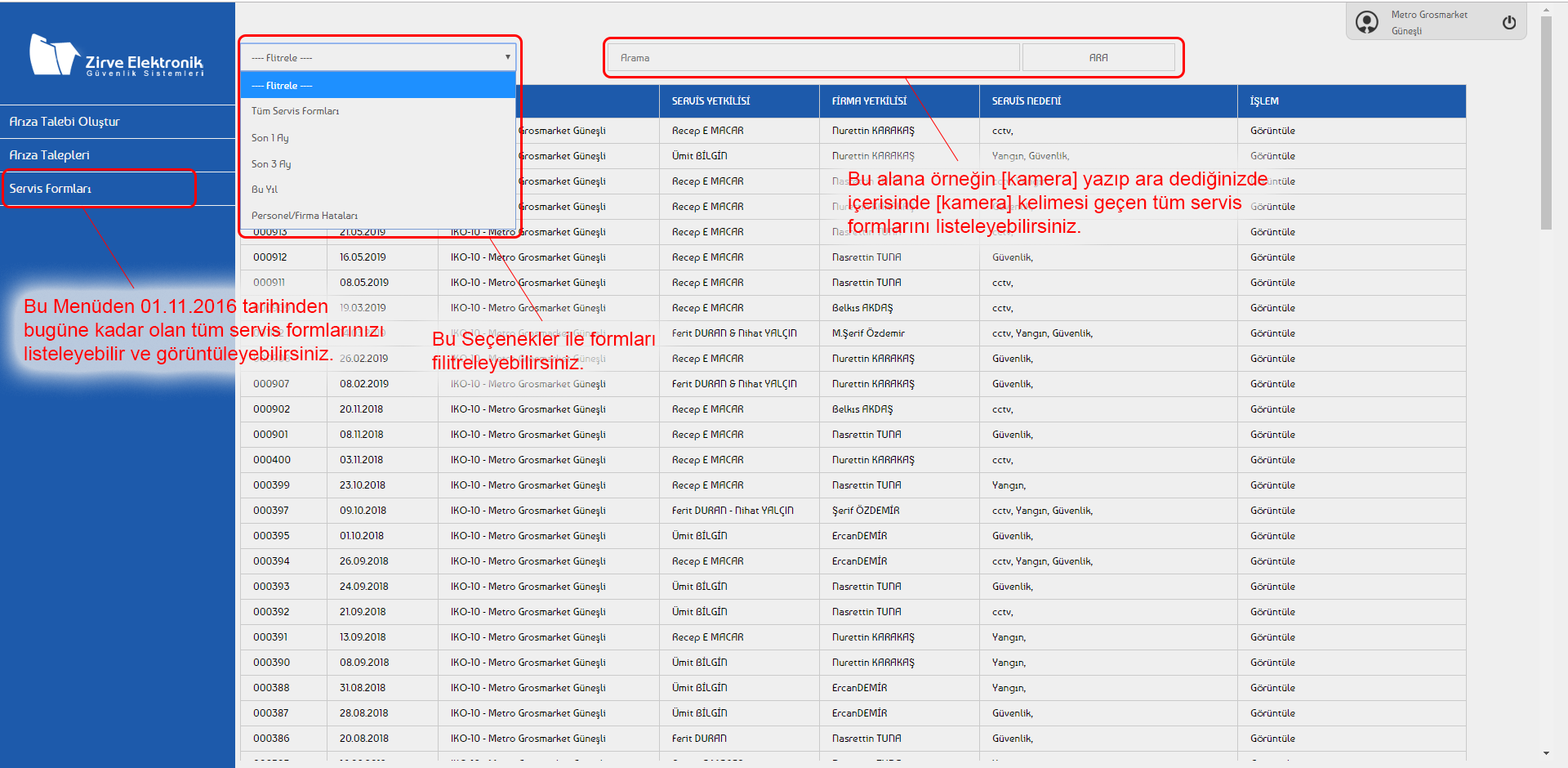Click the power logout icon
Image resolution: width=1568 pixels, height=768 pixels.
(1508, 23)
